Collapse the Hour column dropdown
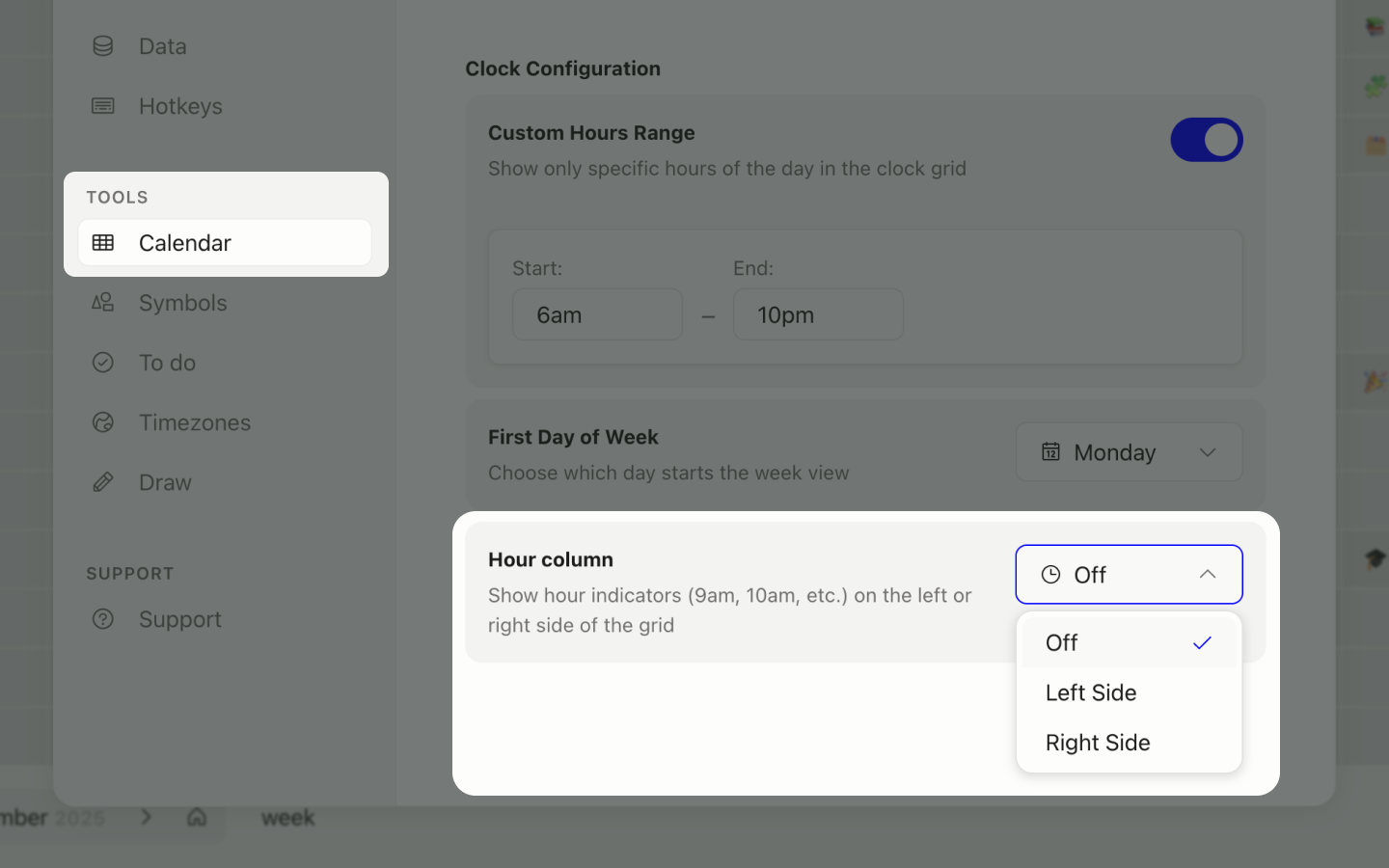Screen dimensions: 1389x868 [1208, 574]
